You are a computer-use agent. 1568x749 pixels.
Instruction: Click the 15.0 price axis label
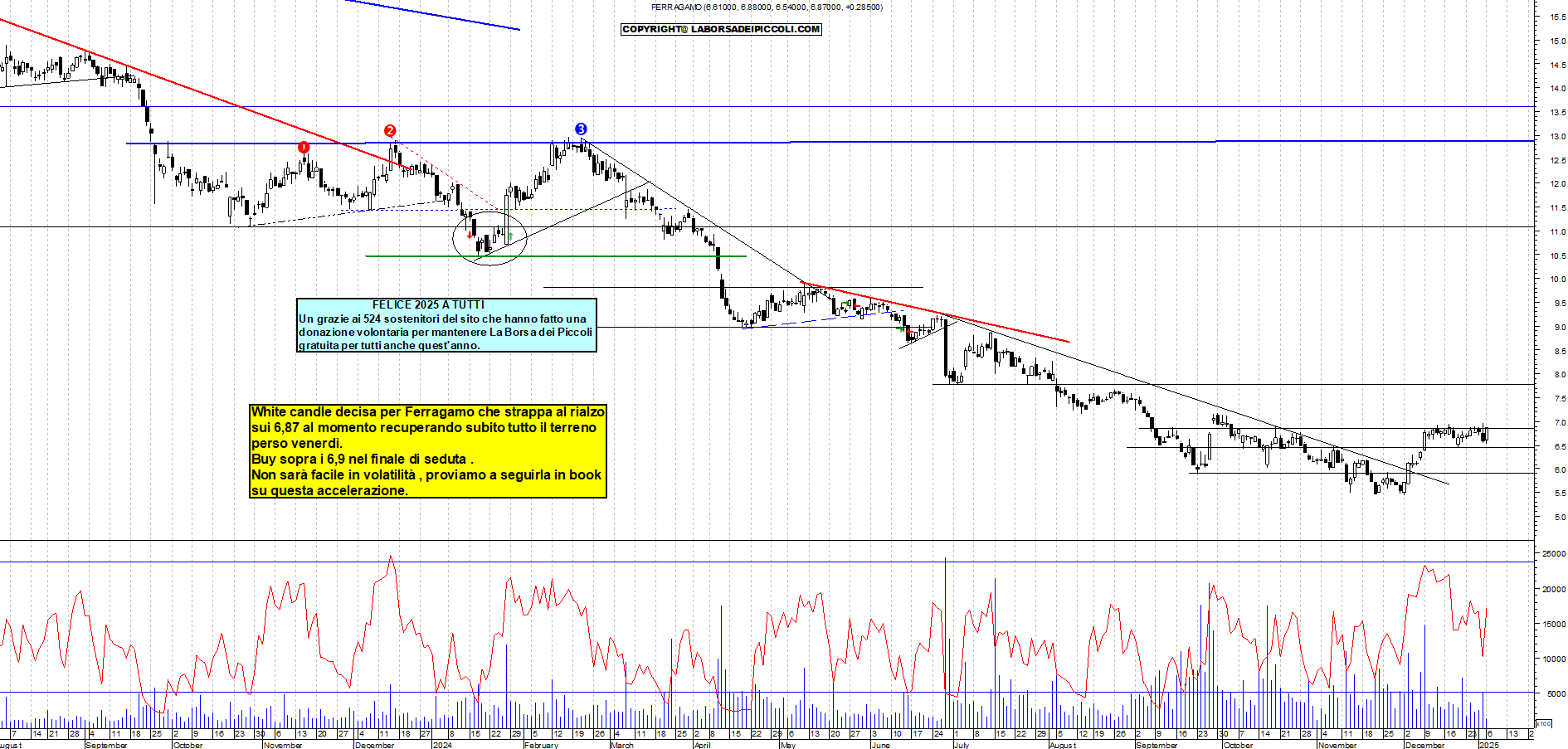pyautogui.click(x=1557, y=41)
